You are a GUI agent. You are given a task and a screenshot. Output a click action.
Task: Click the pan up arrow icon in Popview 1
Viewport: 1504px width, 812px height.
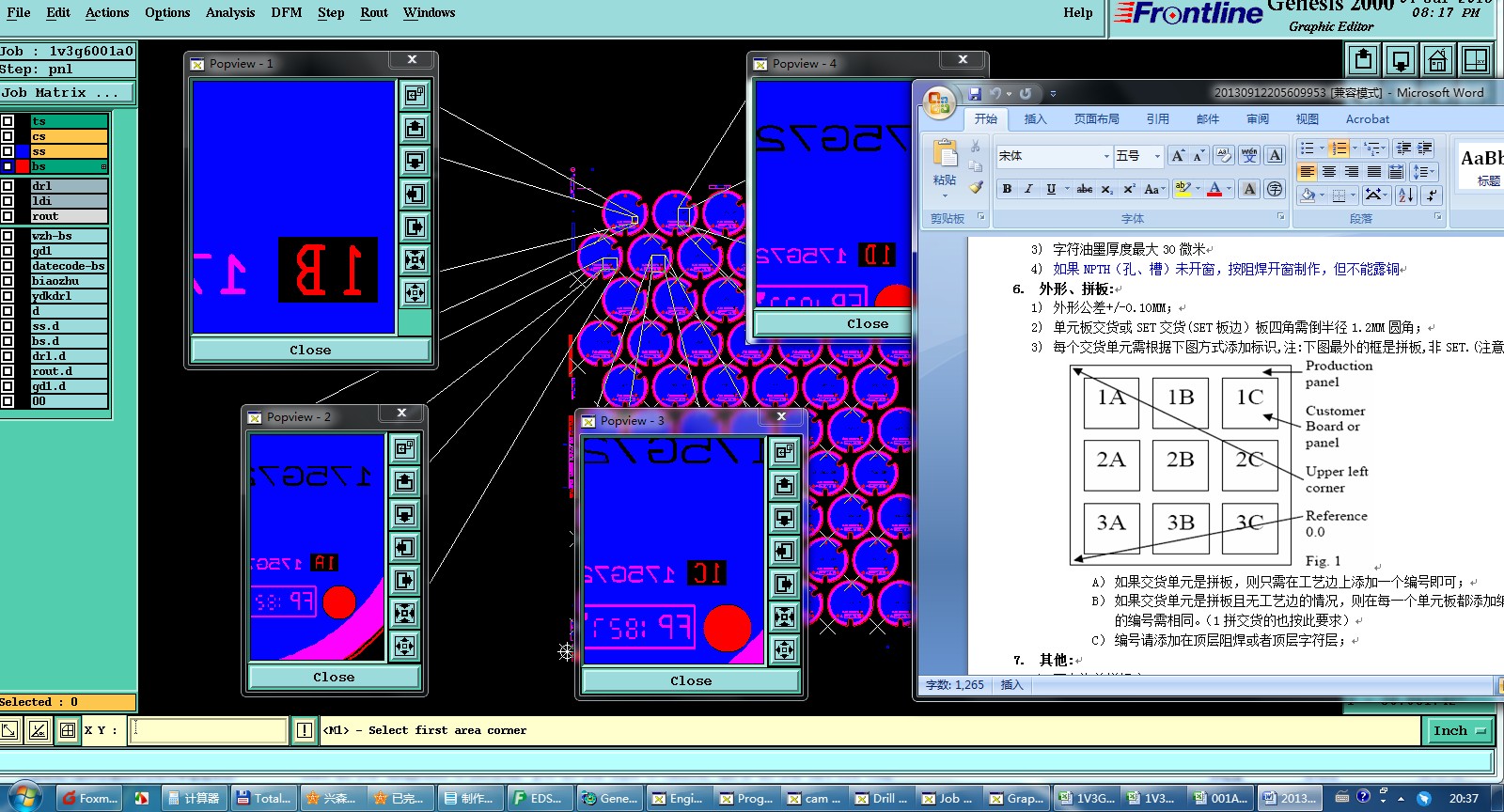pos(415,128)
